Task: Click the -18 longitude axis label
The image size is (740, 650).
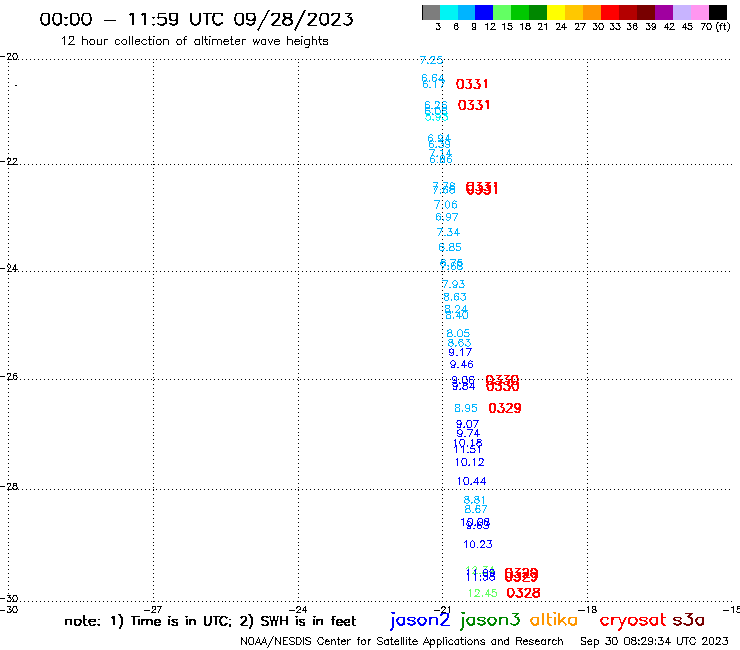Action: coord(588,609)
